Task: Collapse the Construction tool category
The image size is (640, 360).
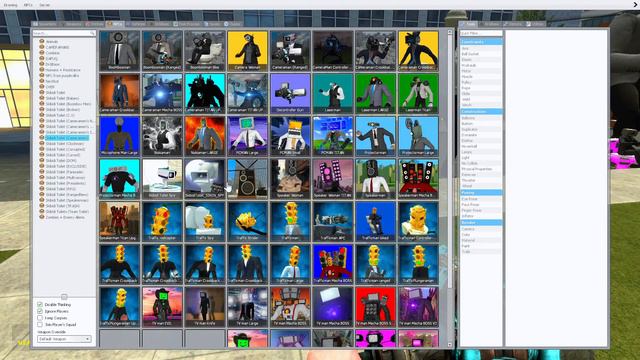Action: [x=481, y=111]
